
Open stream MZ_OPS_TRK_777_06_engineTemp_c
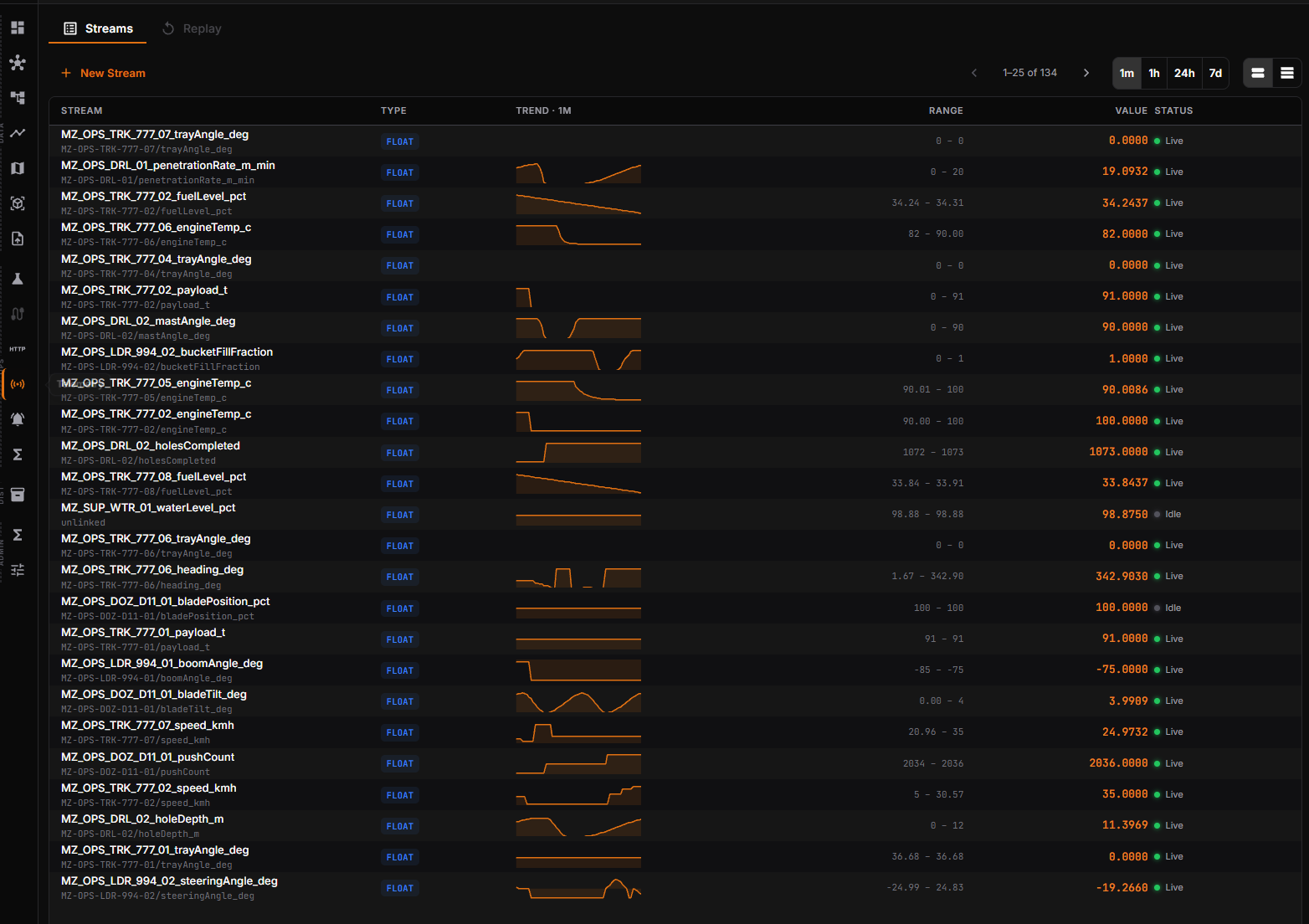(157, 227)
